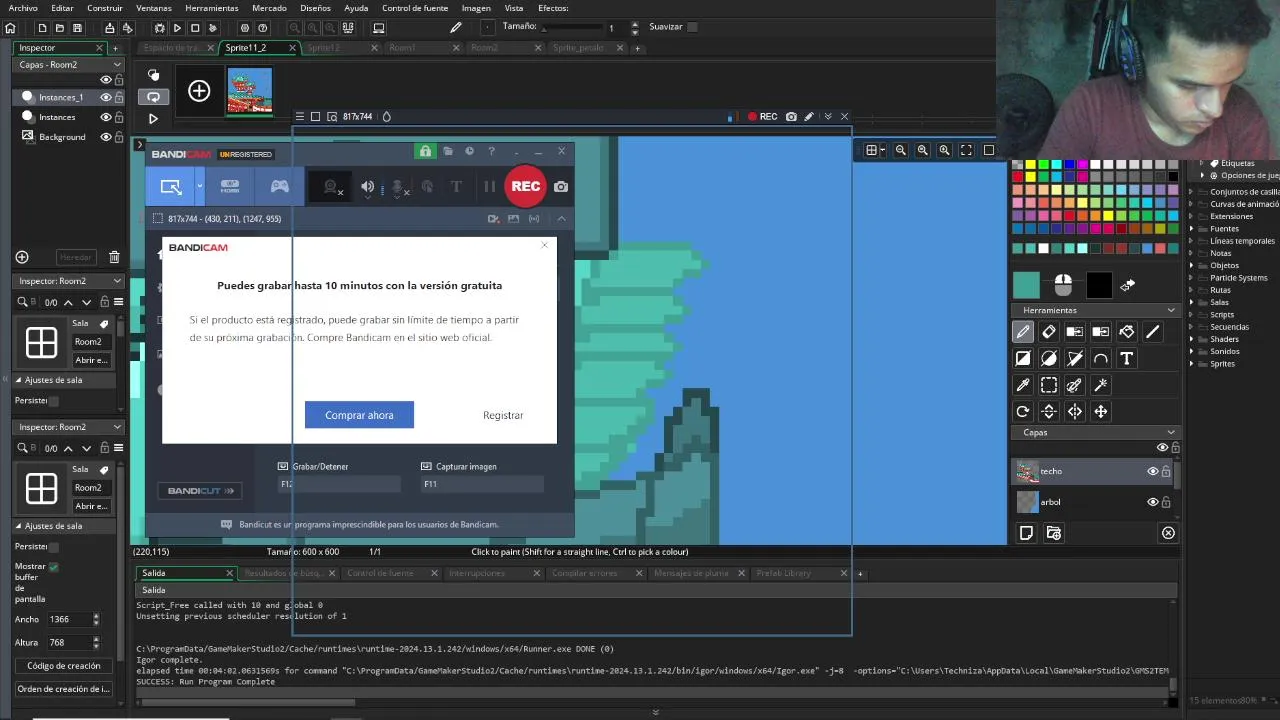Create a new layer in Capas

coord(1026,533)
